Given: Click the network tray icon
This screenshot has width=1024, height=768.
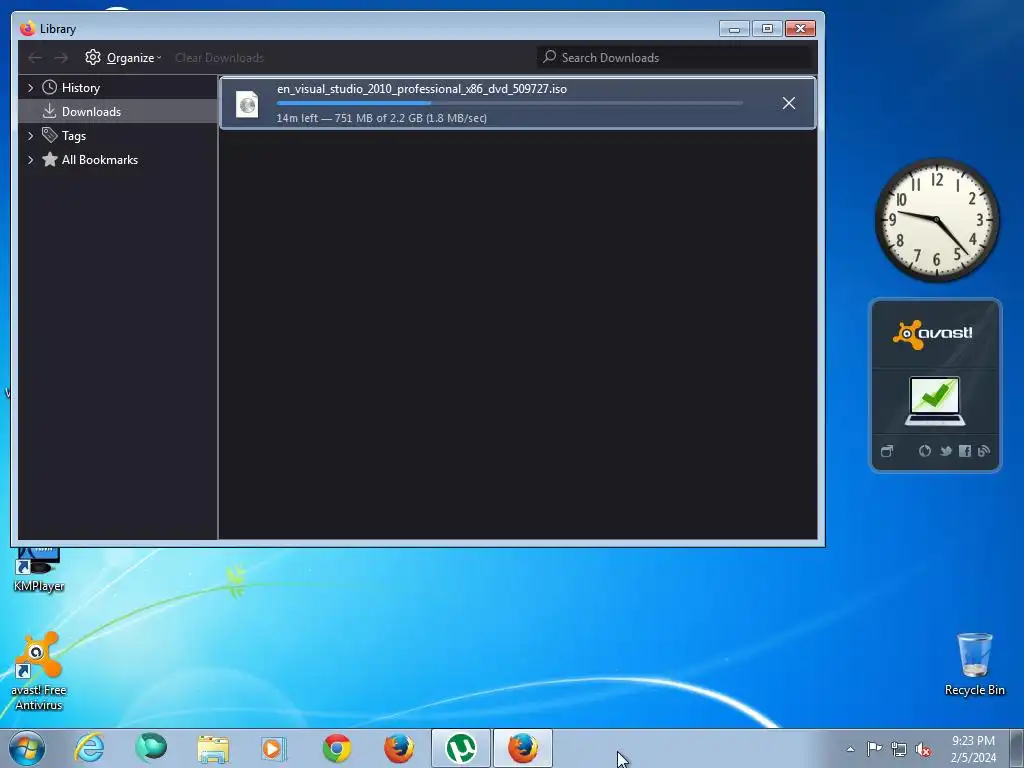Looking at the screenshot, I should pos(899,749).
